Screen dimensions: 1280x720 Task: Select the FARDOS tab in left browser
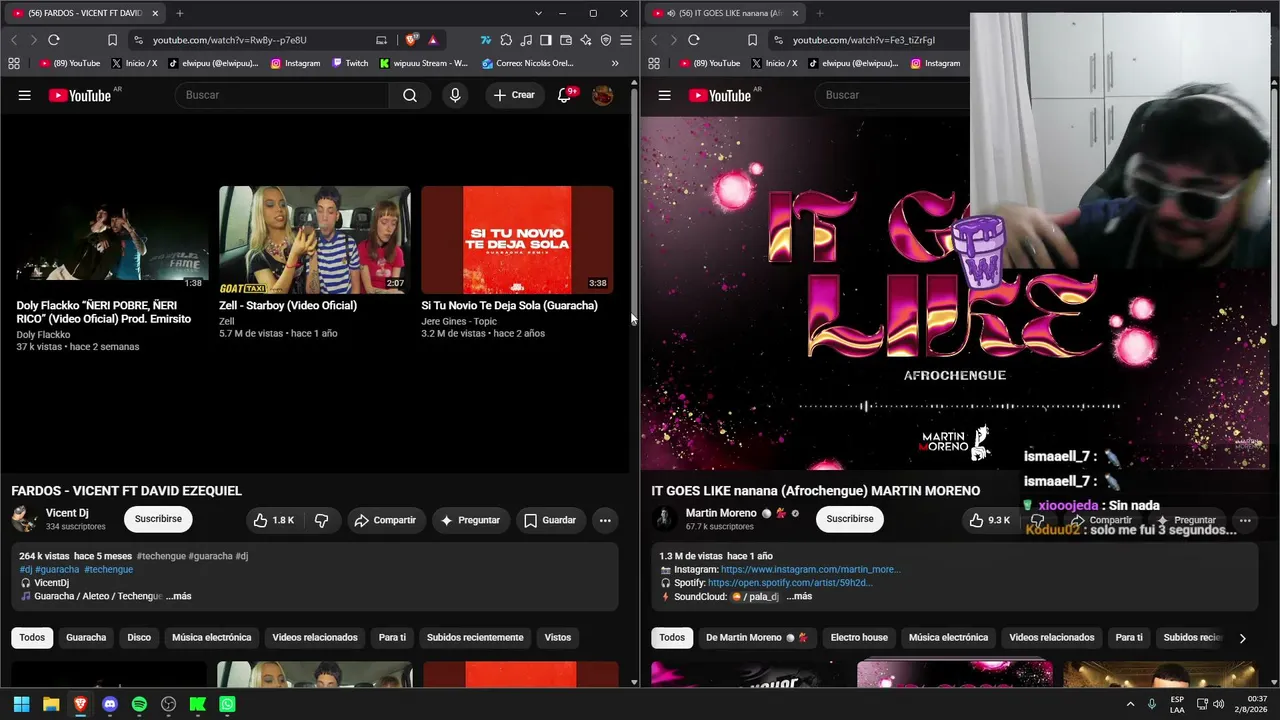pyautogui.click(x=85, y=13)
